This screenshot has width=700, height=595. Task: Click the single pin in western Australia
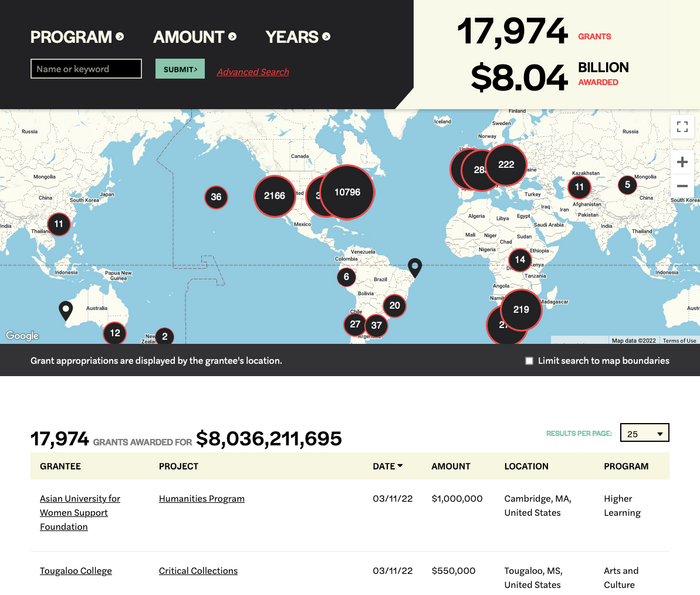66,311
